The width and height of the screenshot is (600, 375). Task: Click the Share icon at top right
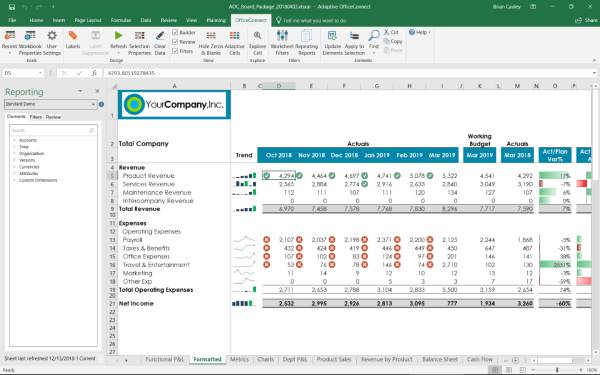(x=578, y=20)
